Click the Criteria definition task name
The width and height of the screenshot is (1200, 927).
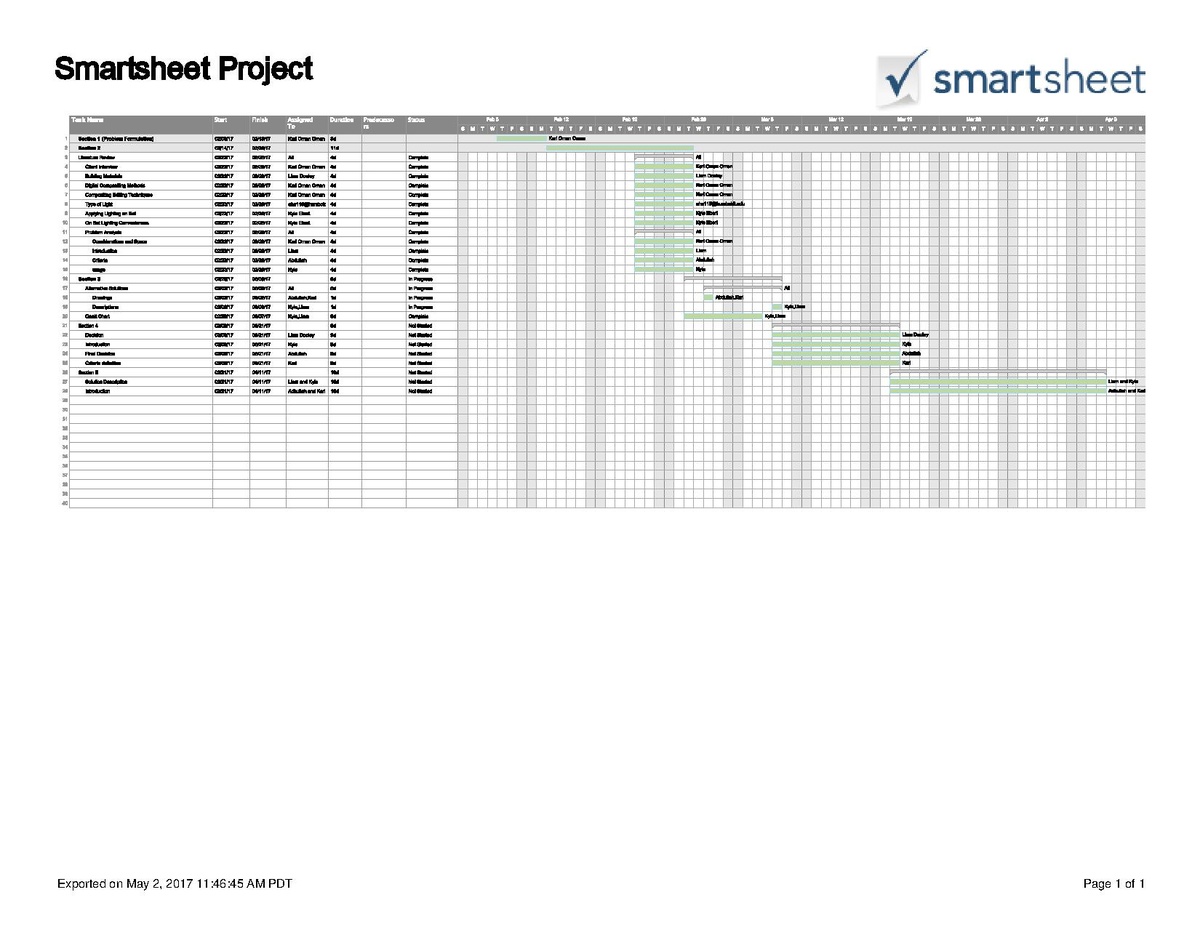coord(102,363)
